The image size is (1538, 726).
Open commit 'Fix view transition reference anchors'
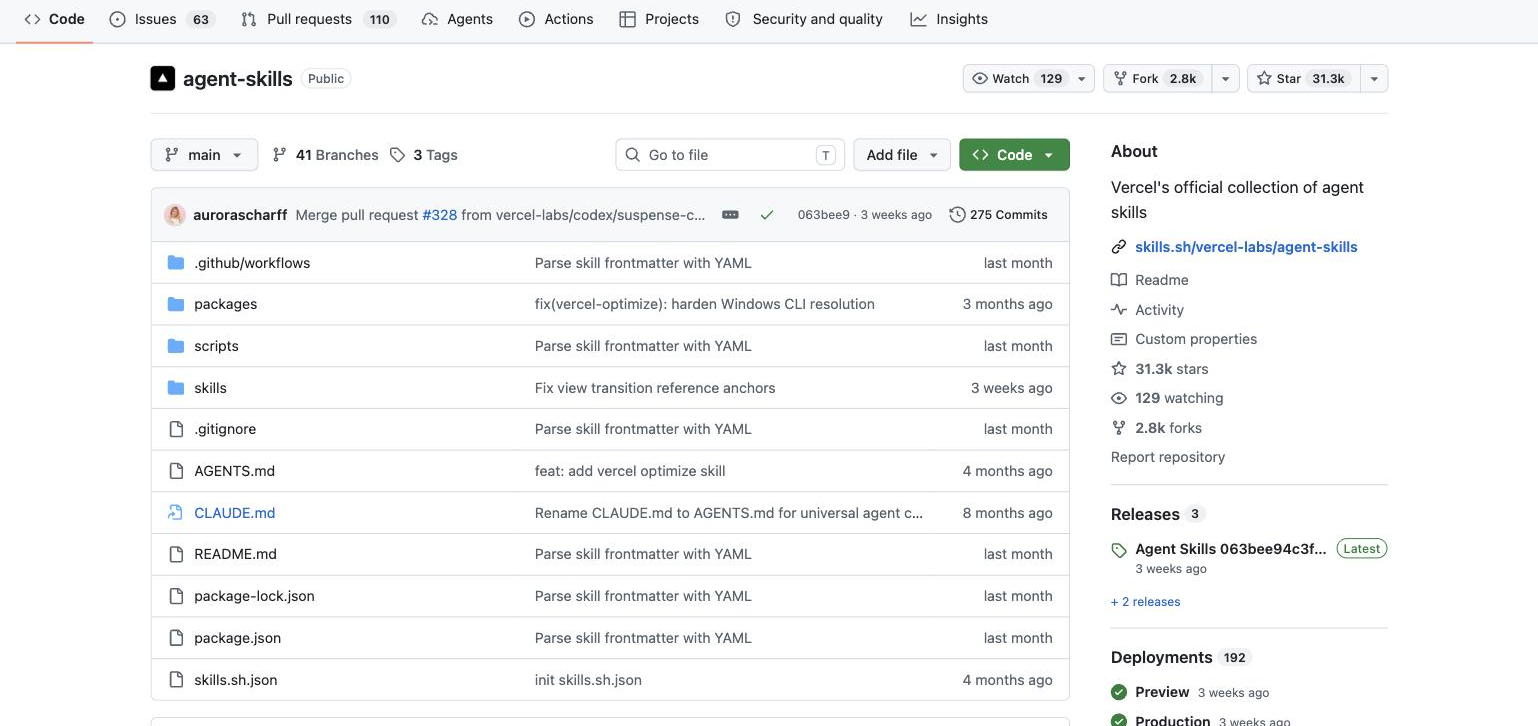click(655, 388)
